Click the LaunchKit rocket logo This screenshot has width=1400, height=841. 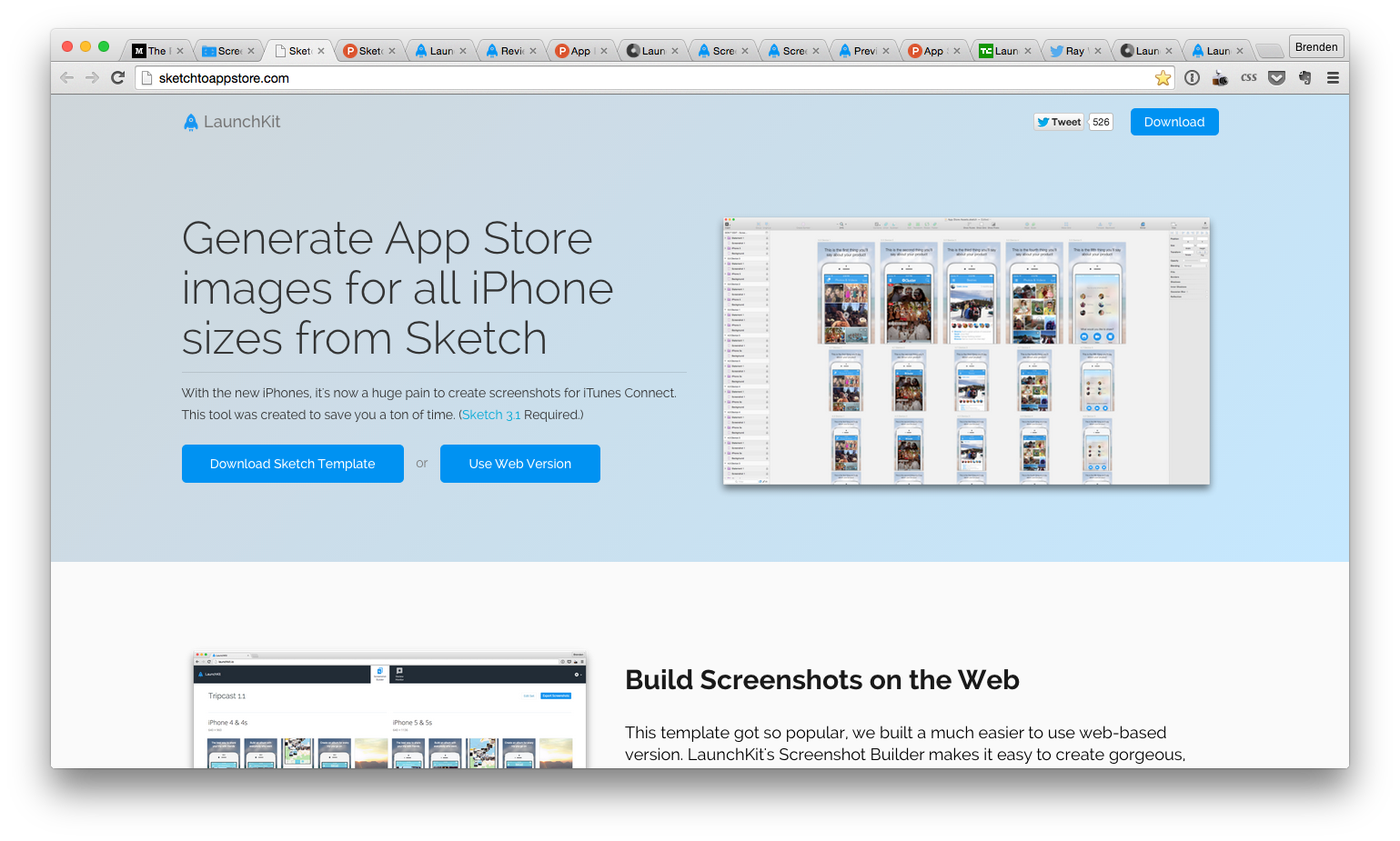point(191,123)
